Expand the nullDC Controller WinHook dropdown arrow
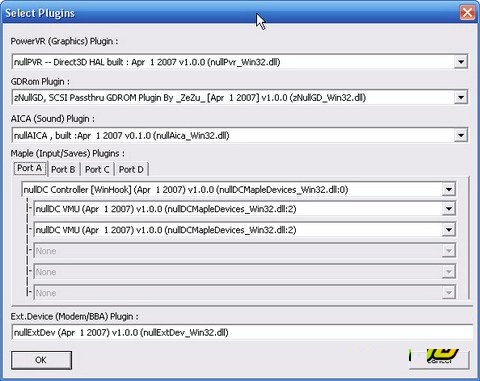The image size is (480, 381). tap(449, 190)
